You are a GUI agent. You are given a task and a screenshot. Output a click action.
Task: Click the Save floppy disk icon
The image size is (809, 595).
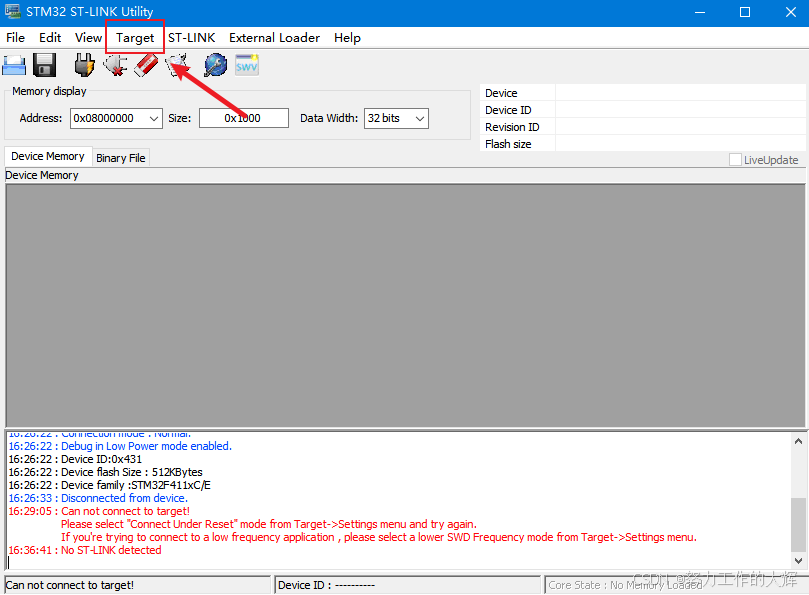pos(44,65)
